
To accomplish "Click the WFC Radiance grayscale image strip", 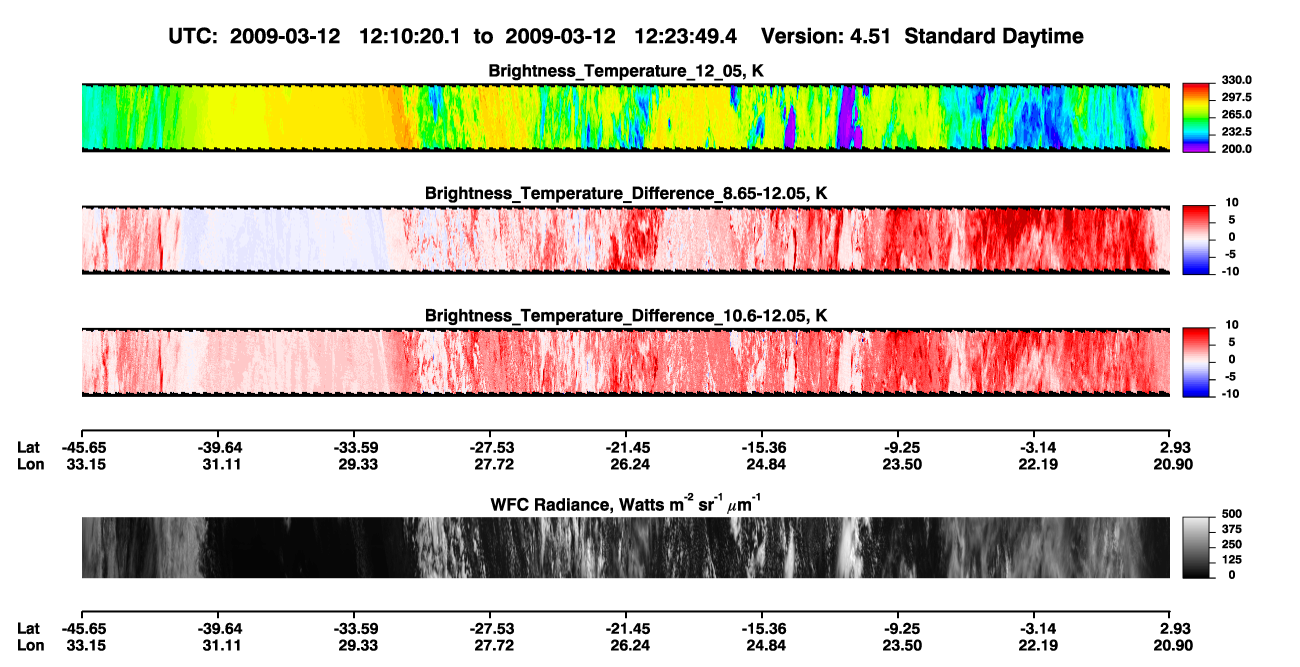I will pyautogui.click(x=625, y=548).
